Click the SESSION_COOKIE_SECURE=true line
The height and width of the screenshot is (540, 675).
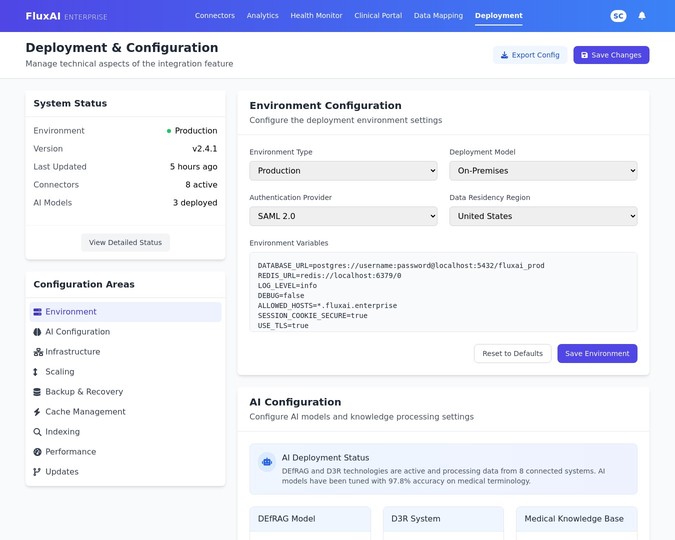pyautogui.click(x=313, y=316)
